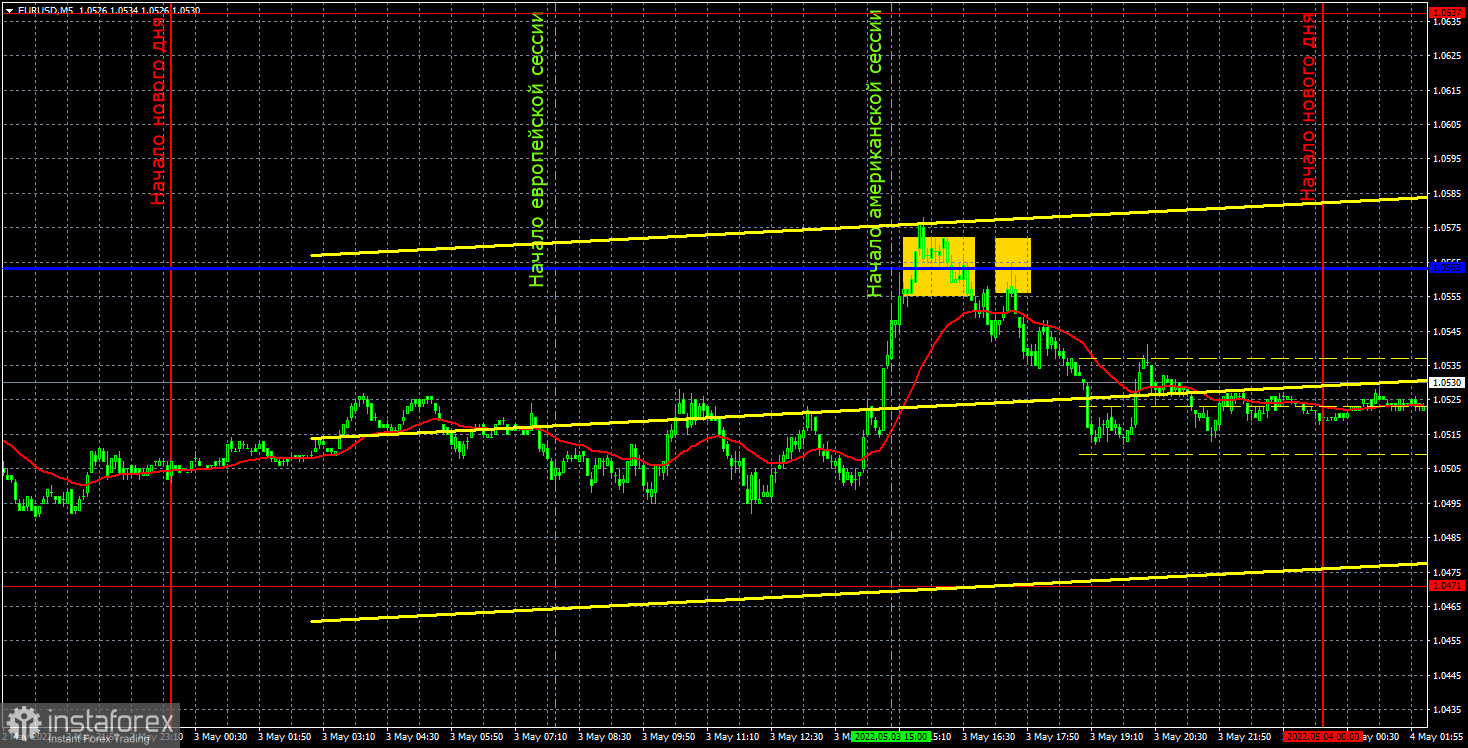Click the first yellow highlighted signal box
Image resolution: width=1468 pixels, height=748 pixels.
click(x=939, y=267)
